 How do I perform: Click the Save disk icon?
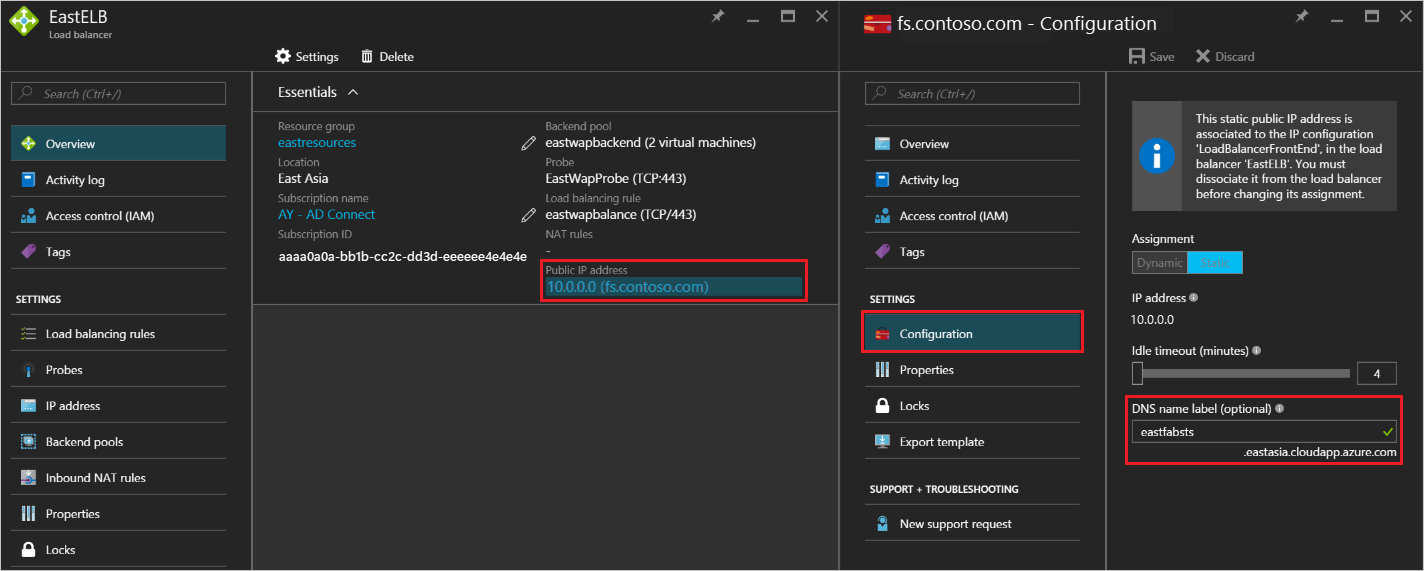[x=1137, y=56]
